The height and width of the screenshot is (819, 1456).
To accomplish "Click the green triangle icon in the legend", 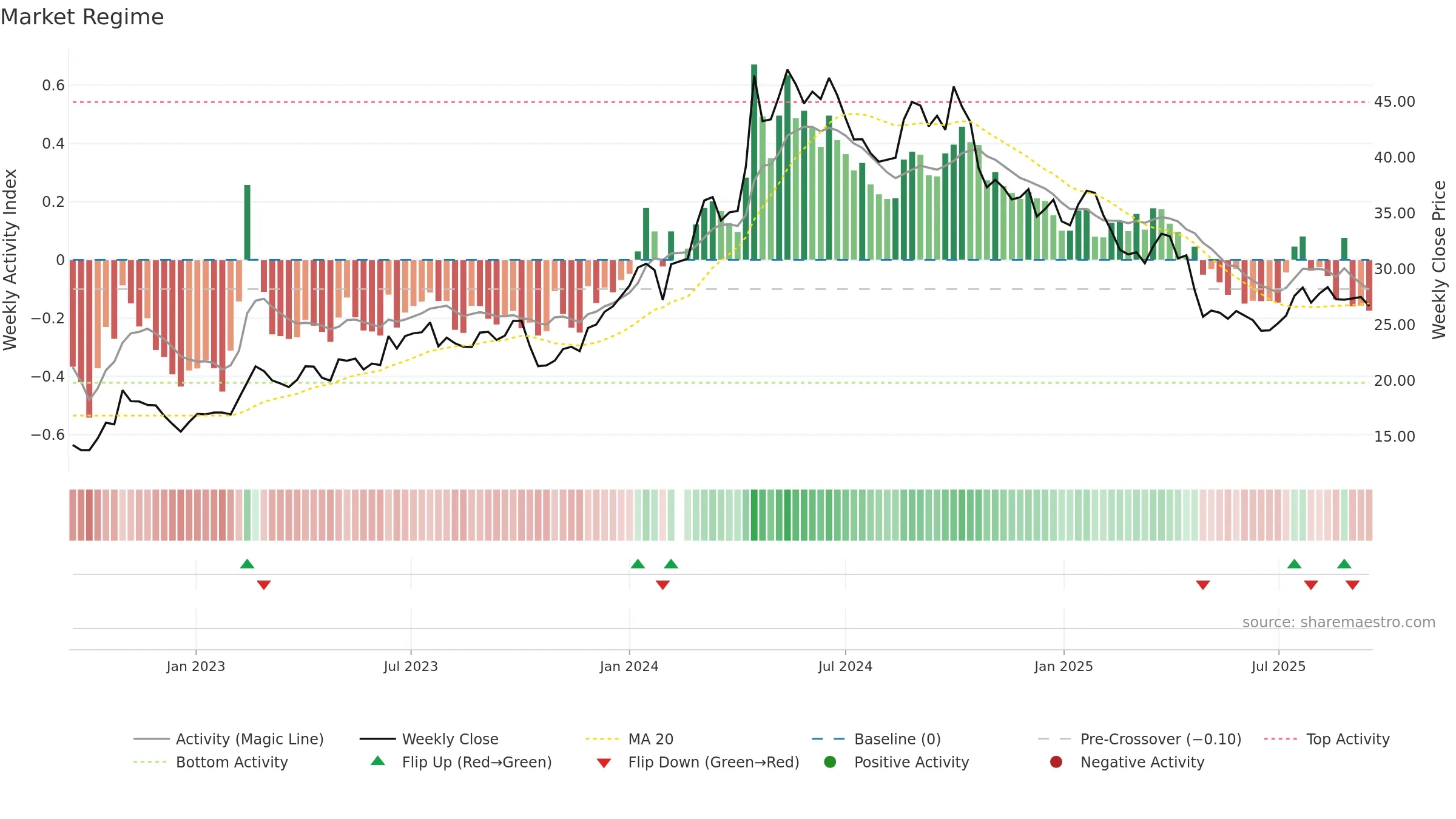I will [378, 761].
